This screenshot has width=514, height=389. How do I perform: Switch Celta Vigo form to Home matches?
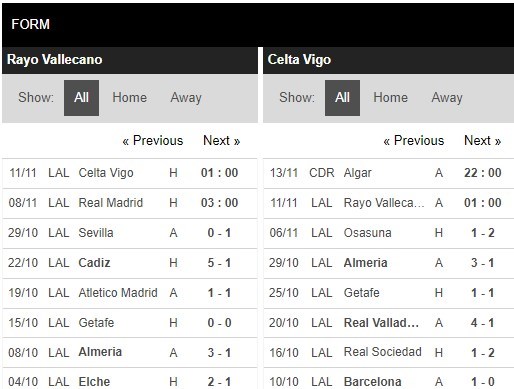390,98
